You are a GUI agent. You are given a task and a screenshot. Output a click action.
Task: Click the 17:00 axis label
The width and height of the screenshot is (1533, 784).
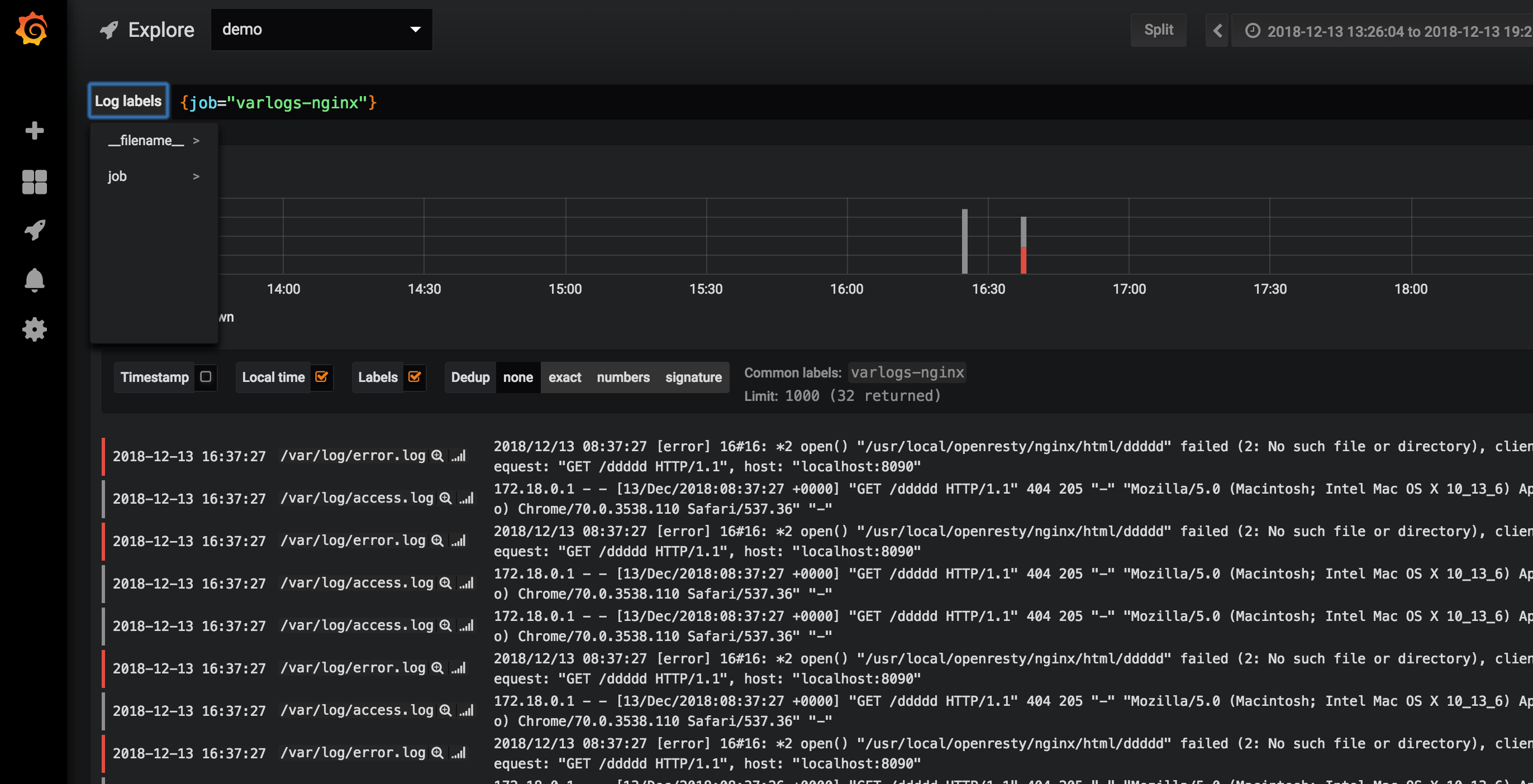[1129, 289]
